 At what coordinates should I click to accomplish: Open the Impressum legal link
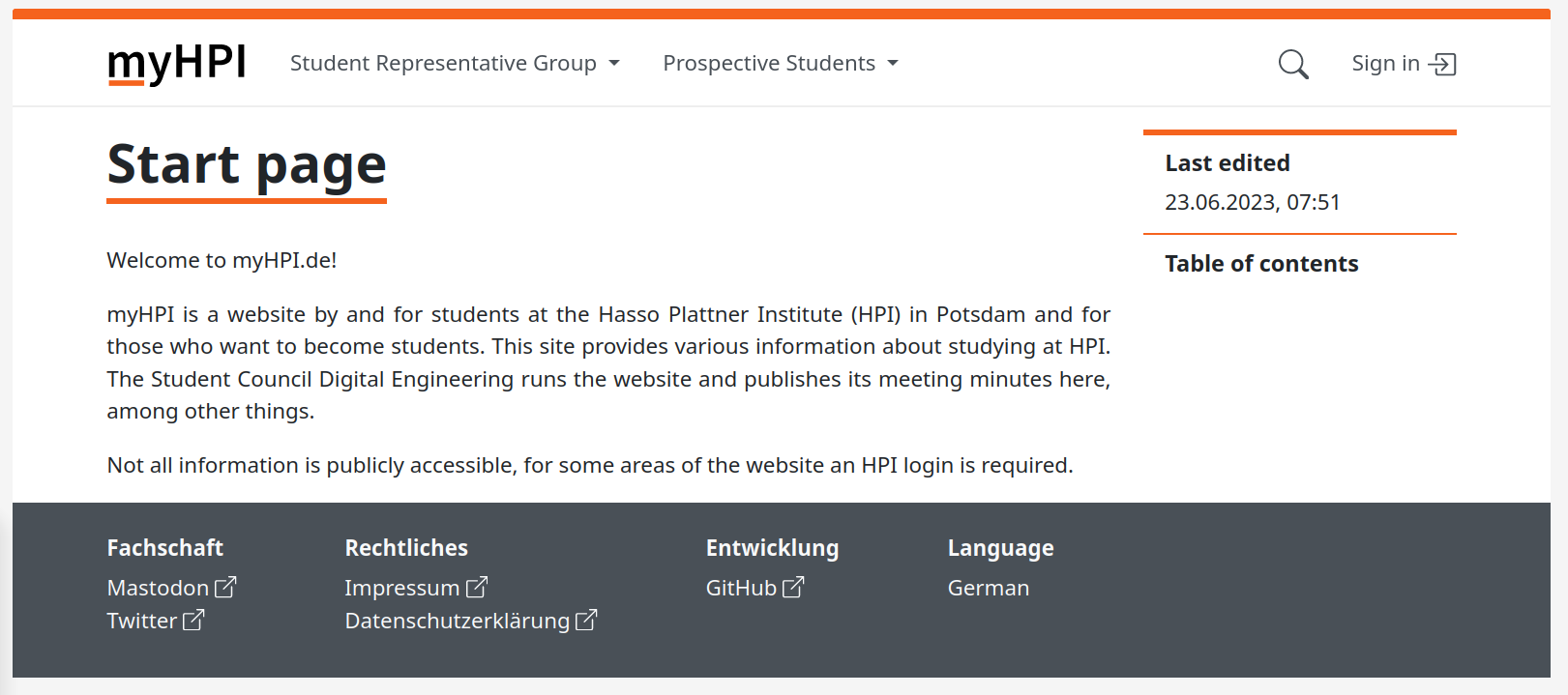401,588
